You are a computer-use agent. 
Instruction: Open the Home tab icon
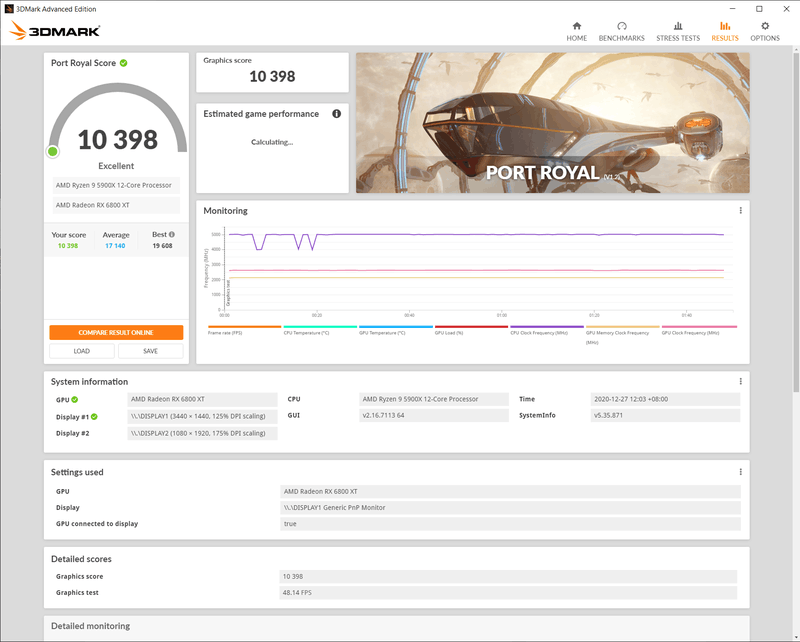(577, 26)
